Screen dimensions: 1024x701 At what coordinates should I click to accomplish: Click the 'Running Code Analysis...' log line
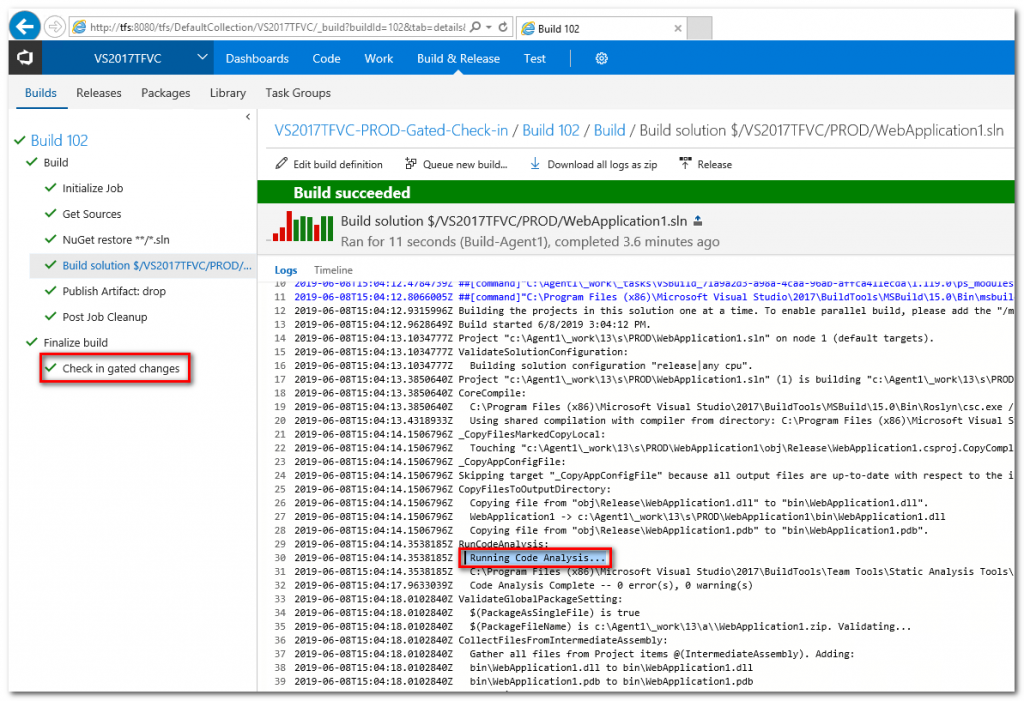point(537,558)
